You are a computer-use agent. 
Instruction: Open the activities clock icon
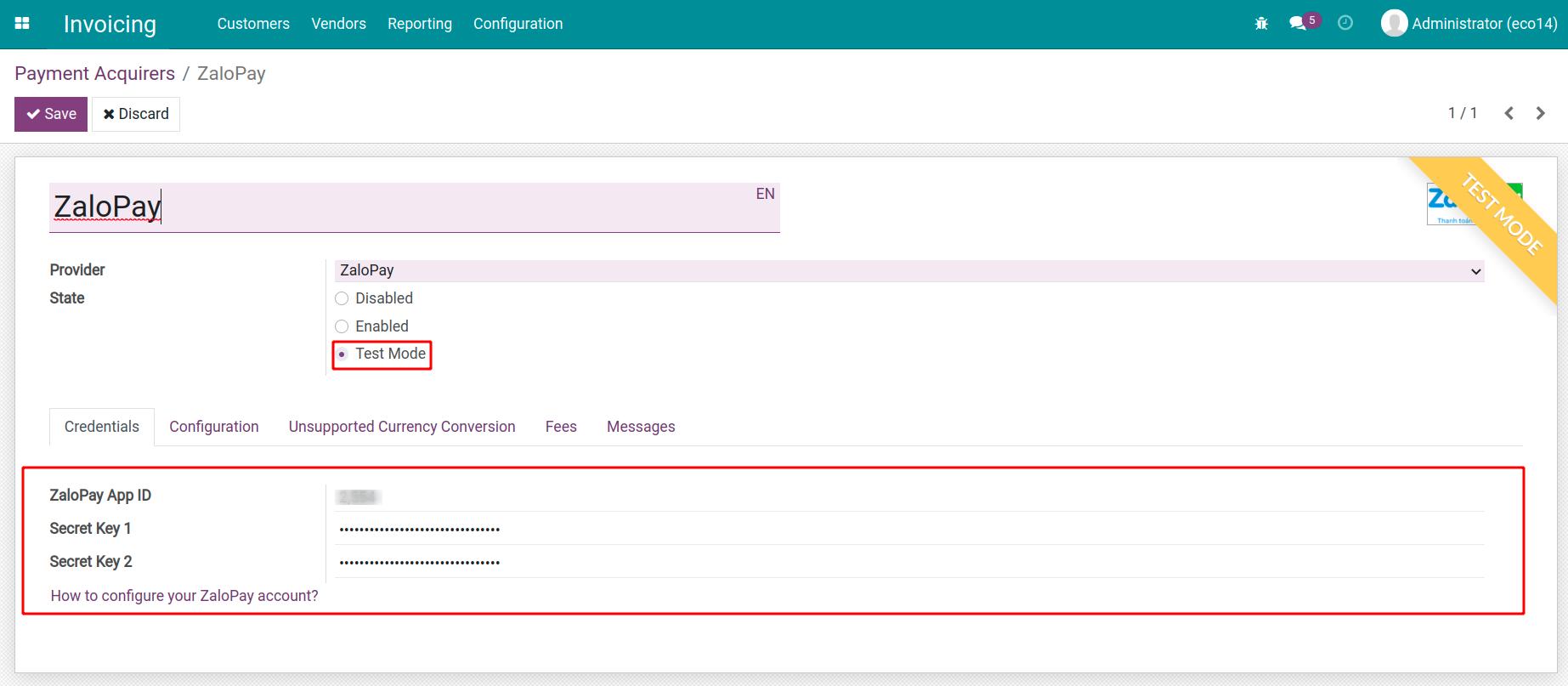pos(1345,23)
